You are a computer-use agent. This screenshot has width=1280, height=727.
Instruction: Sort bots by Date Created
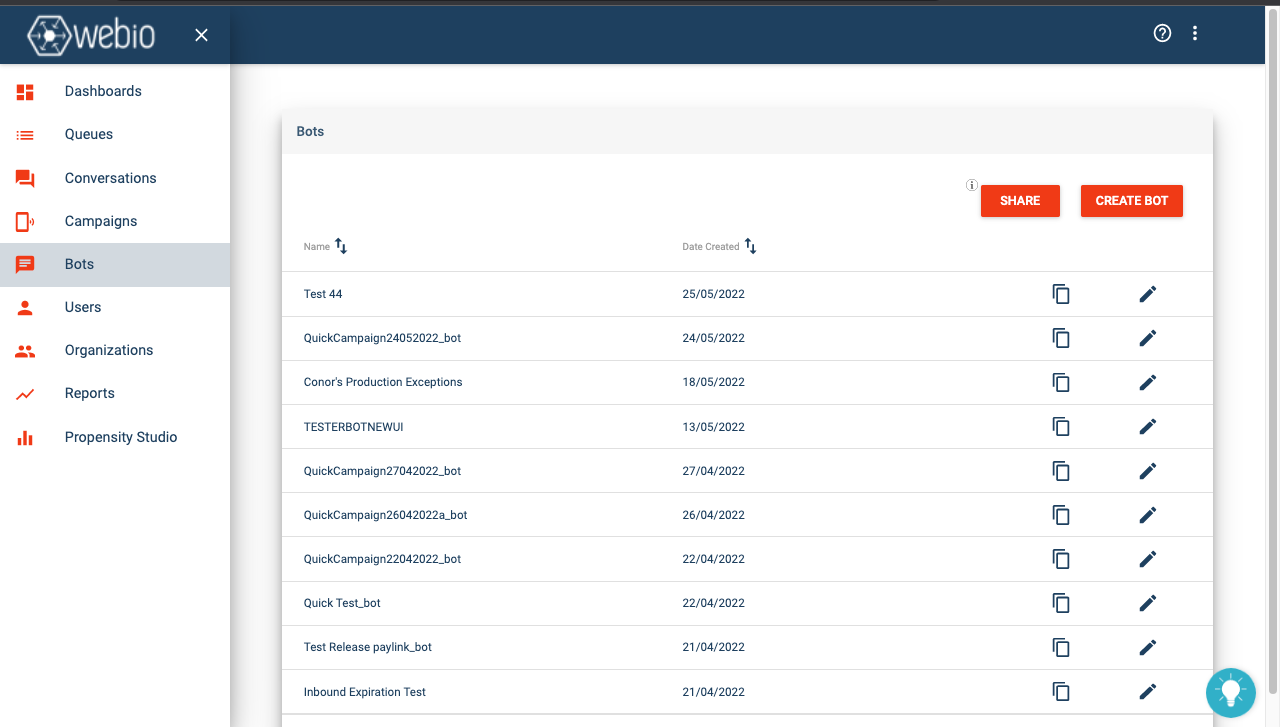point(750,246)
